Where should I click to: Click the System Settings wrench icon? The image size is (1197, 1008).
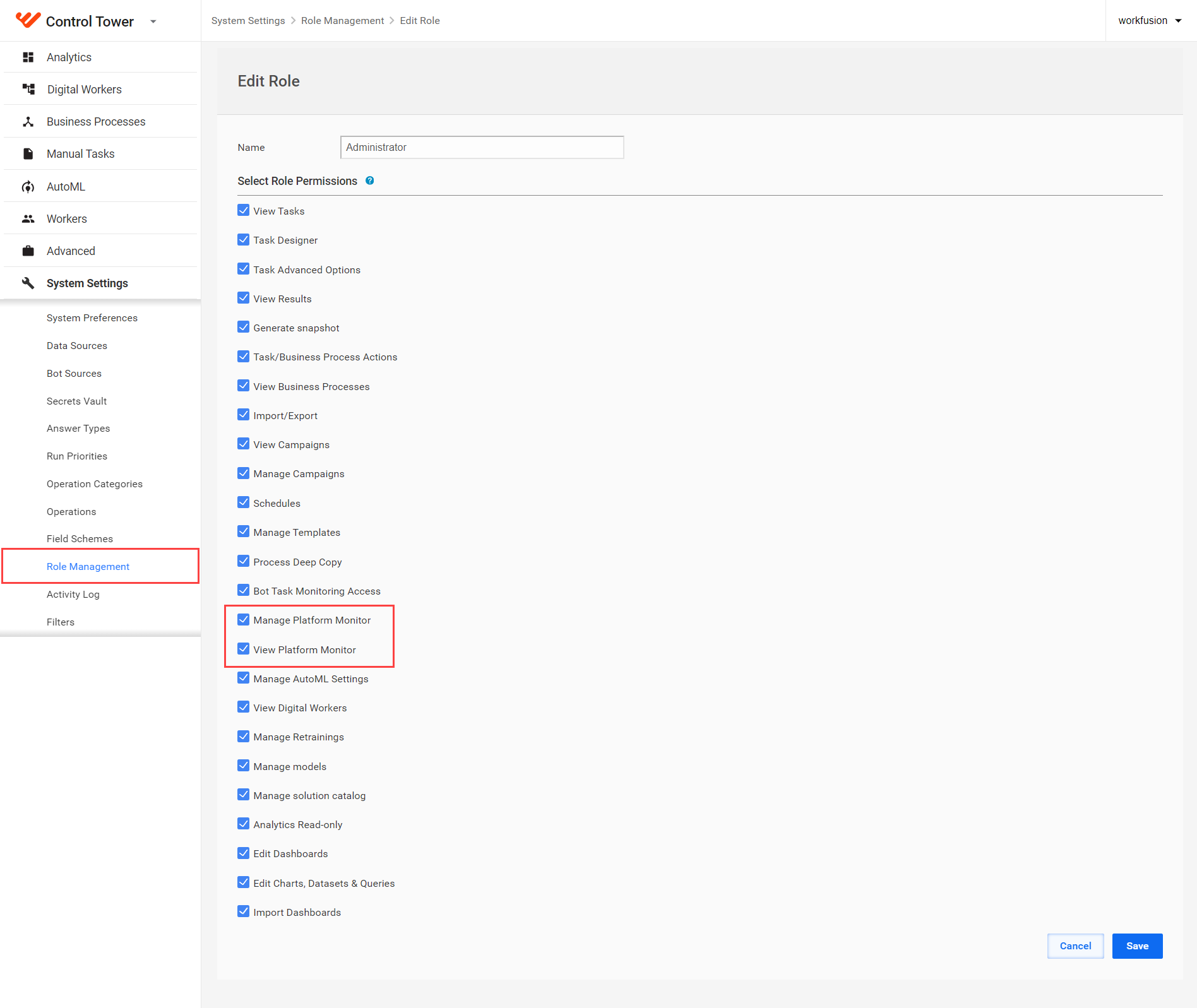point(28,283)
